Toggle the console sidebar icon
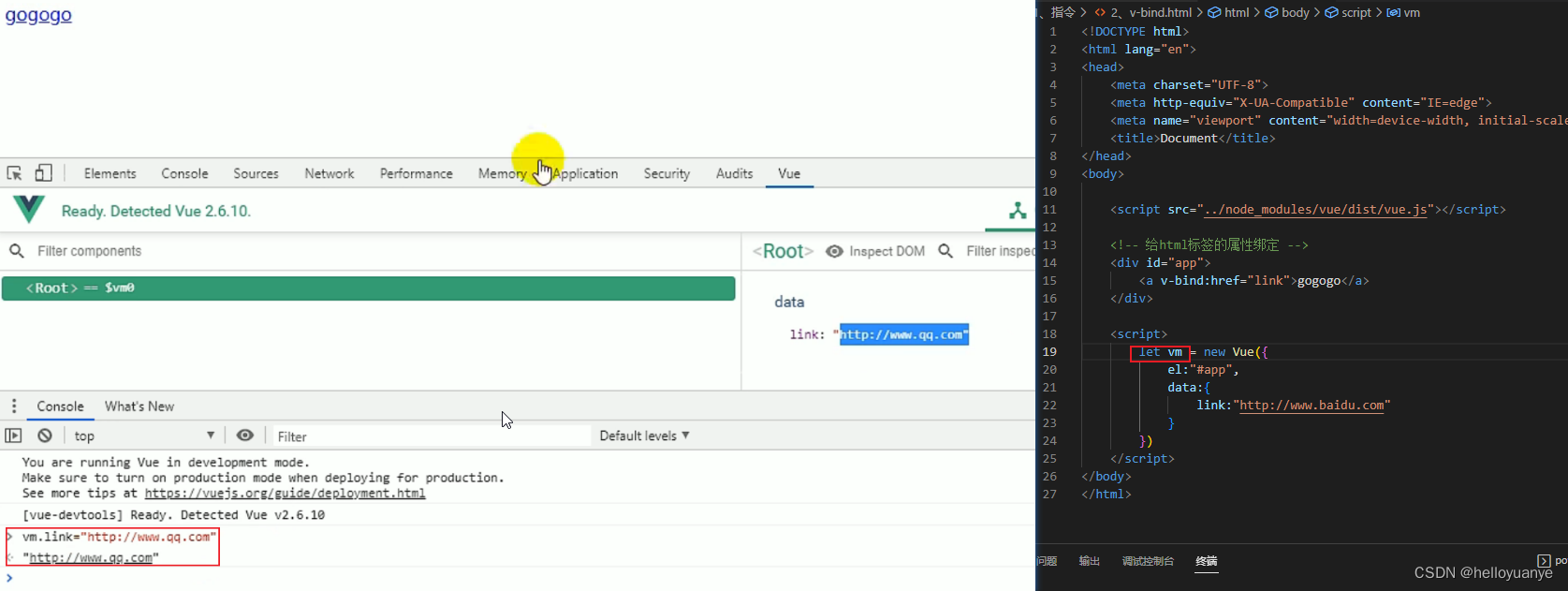Screen dimensions: 1568x591 click(x=13, y=436)
